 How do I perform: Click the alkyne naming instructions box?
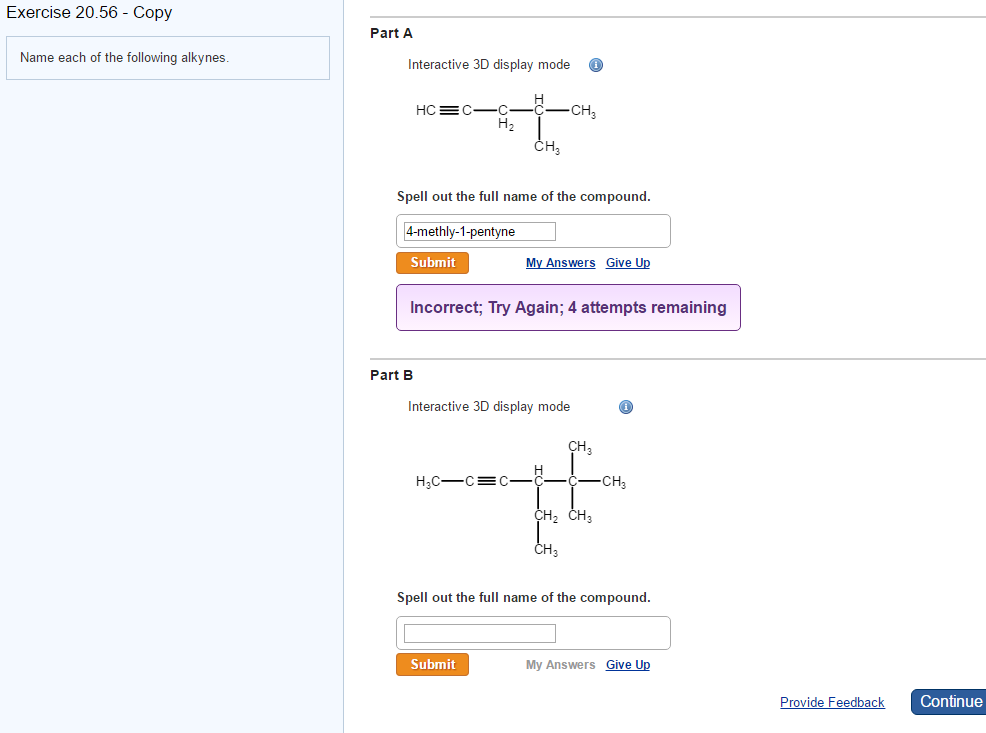click(x=167, y=57)
